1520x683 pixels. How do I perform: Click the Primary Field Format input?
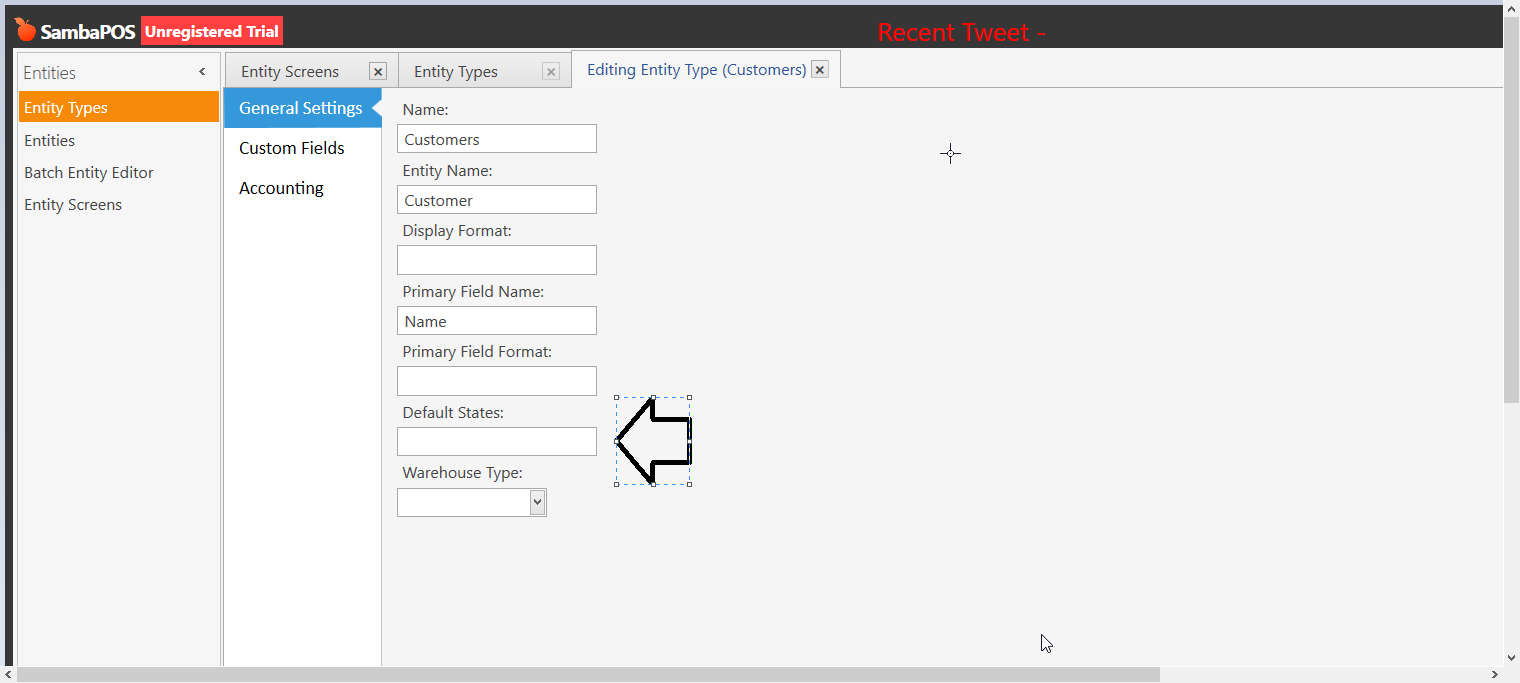pyautogui.click(x=497, y=381)
